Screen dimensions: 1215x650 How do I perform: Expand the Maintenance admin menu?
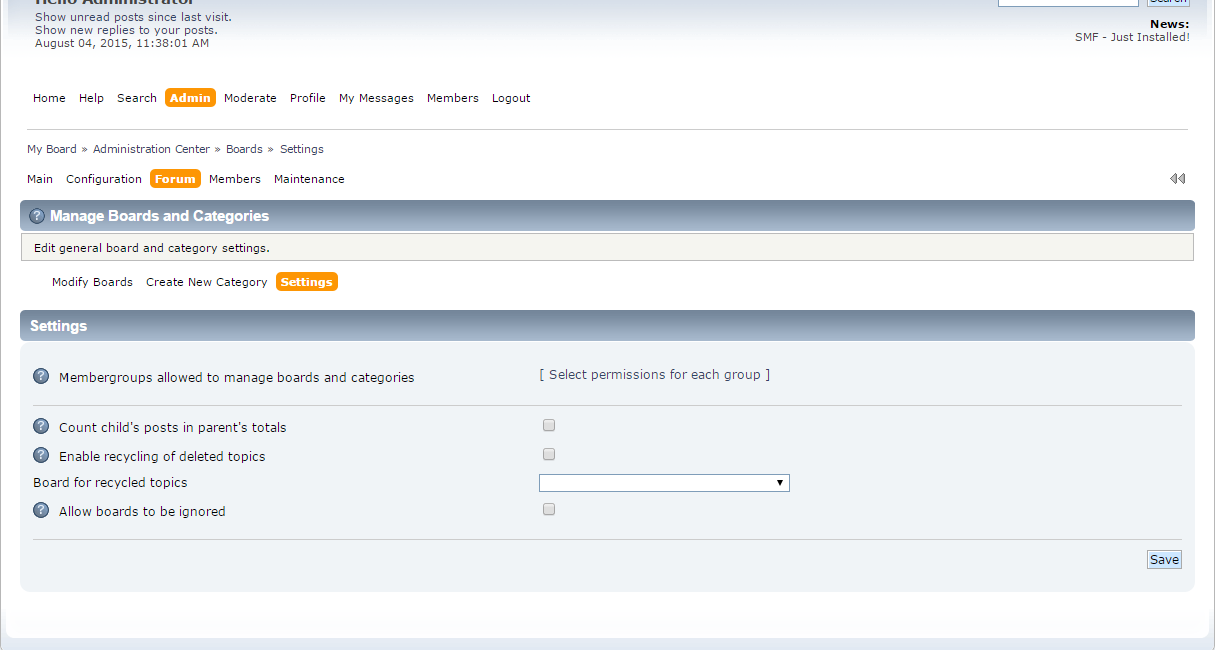pyautogui.click(x=309, y=179)
